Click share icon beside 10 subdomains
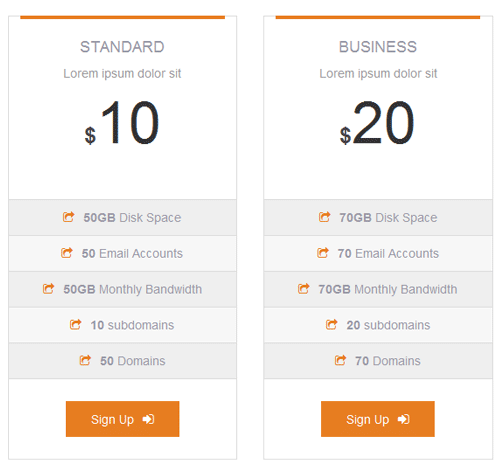The width and height of the screenshot is (500, 472). 76,324
